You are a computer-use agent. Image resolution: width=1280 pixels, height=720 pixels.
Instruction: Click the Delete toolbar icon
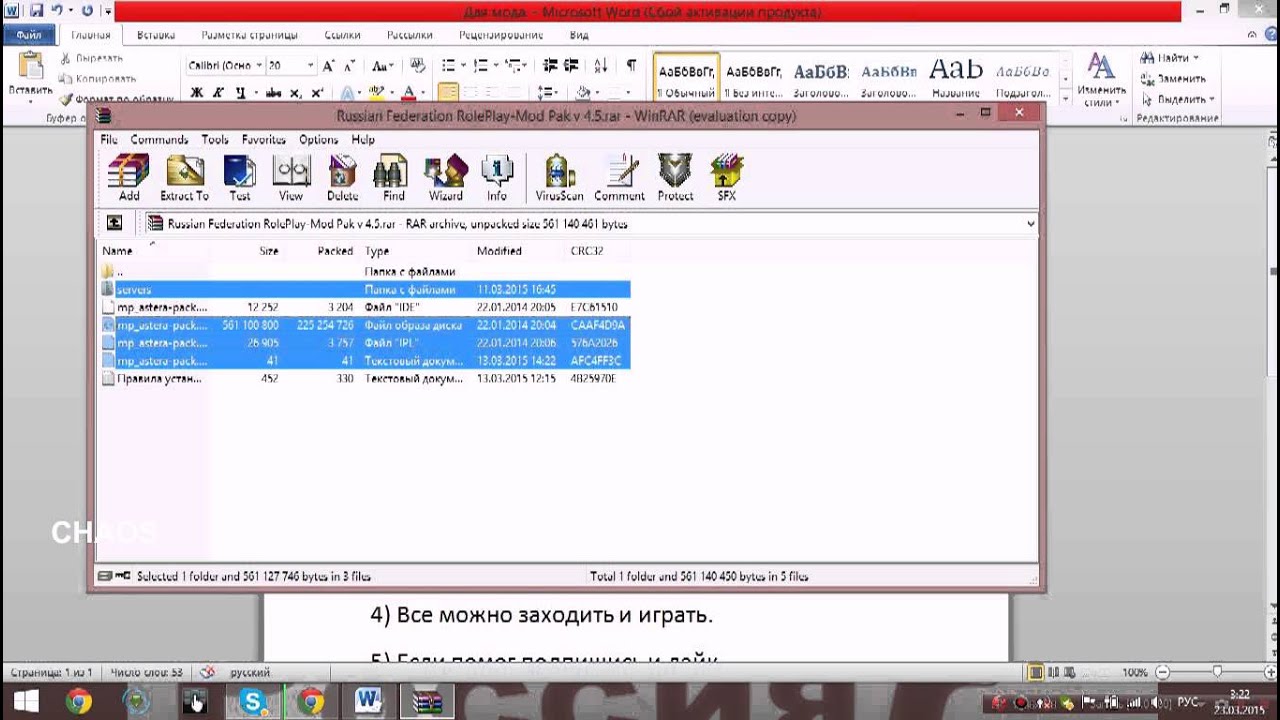pyautogui.click(x=342, y=178)
